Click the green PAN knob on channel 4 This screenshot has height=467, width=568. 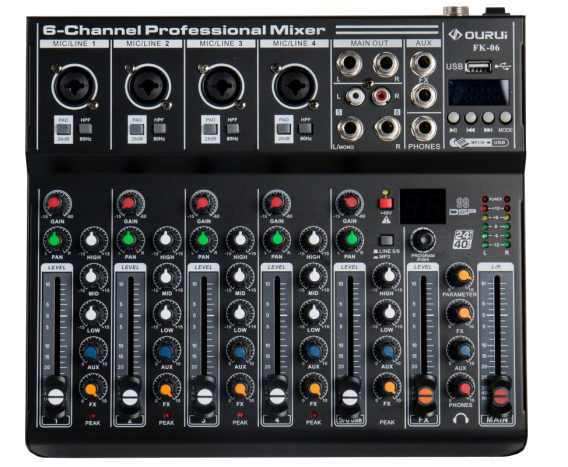pos(277,240)
